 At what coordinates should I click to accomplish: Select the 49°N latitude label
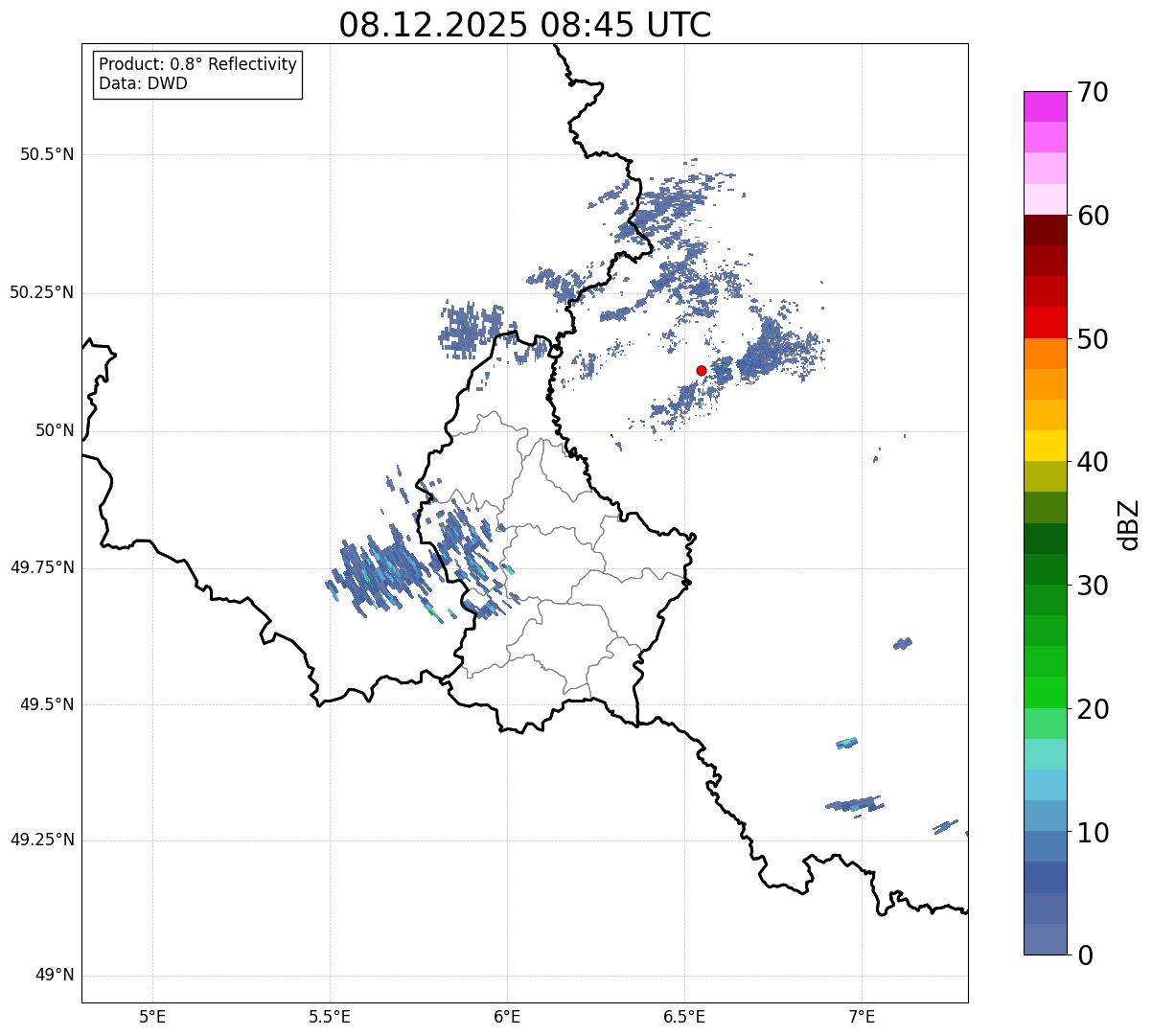tap(55, 976)
